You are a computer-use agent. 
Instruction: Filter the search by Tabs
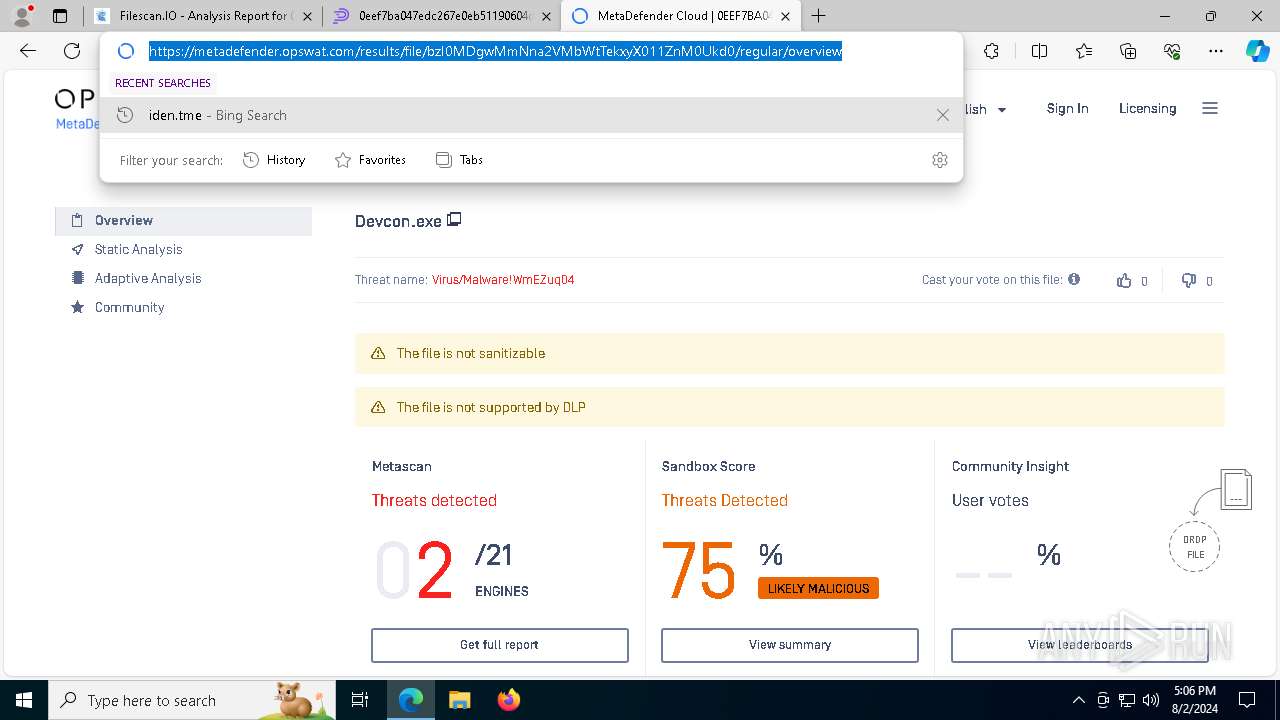(x=459, y=160)
